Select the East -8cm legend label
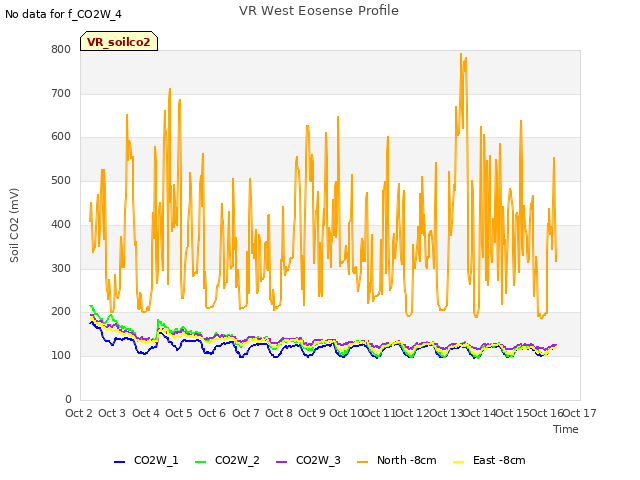This screenshot has height=480, width=640. click(x=499, y=460)
